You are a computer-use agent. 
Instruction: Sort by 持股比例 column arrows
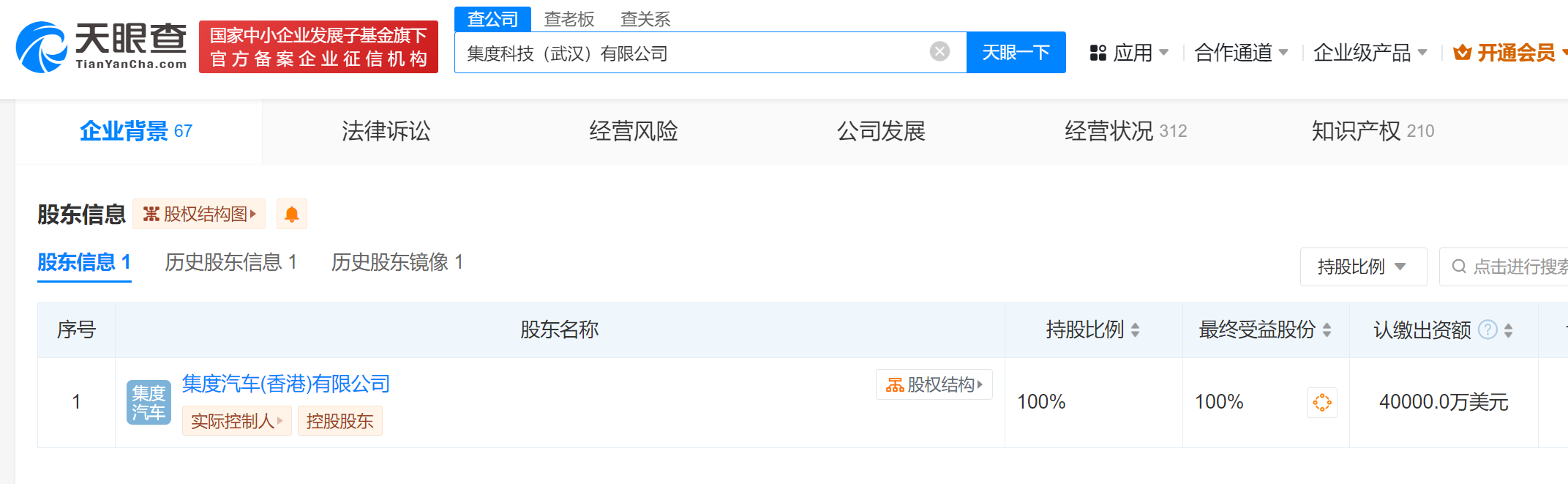(x=1135, y=330)
